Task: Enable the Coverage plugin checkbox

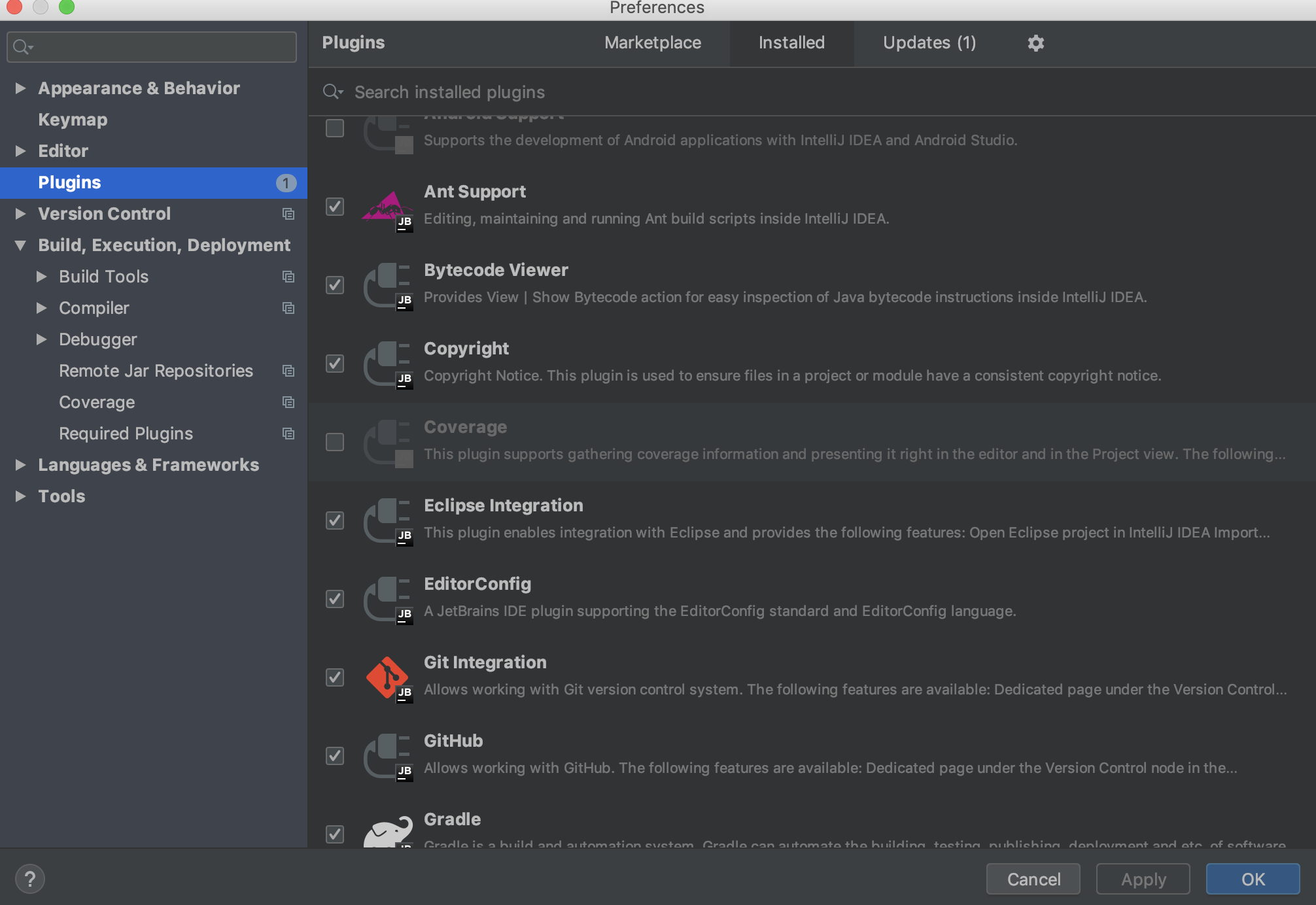Action: 335,442
